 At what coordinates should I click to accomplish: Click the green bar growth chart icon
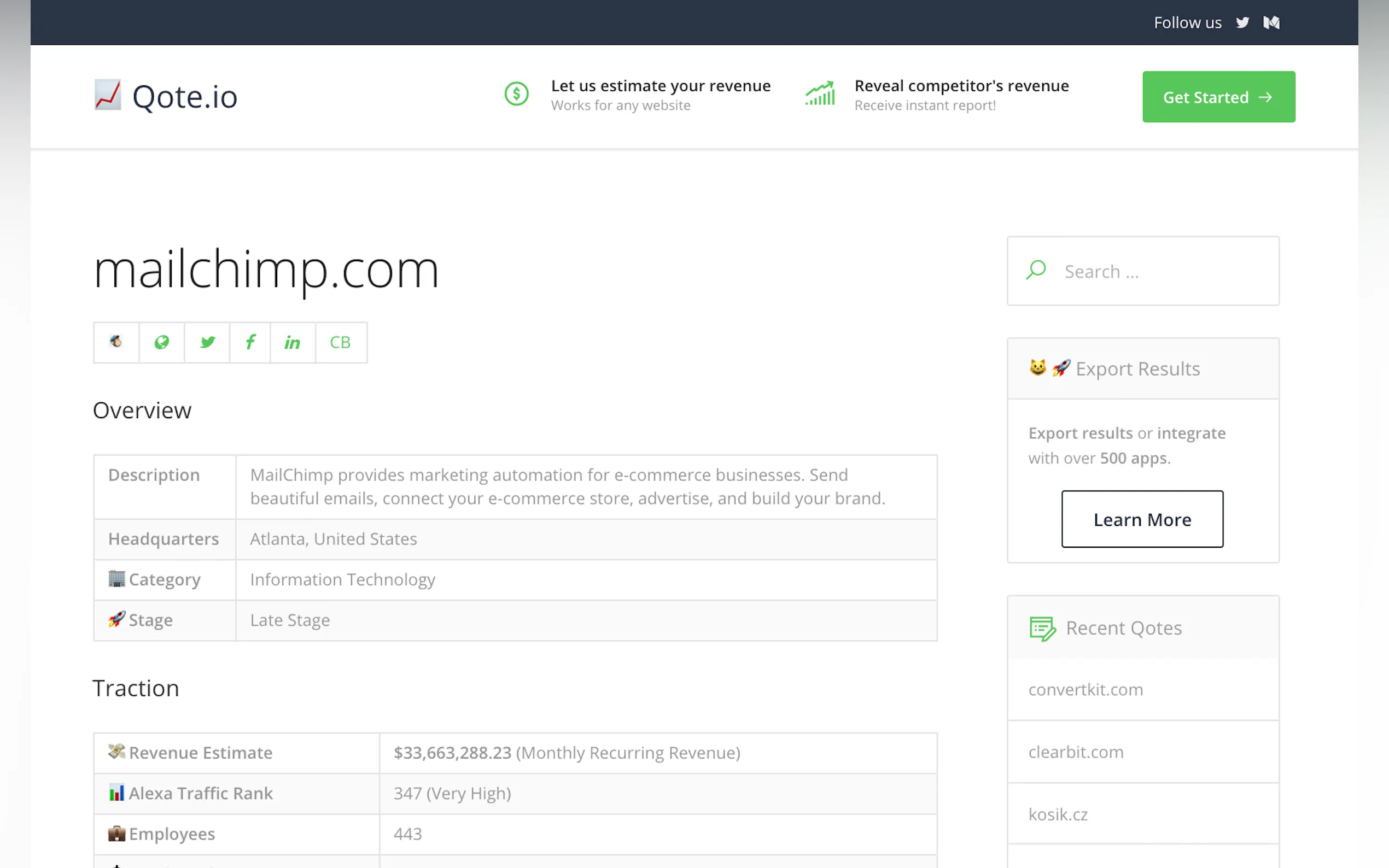(819, 93)
